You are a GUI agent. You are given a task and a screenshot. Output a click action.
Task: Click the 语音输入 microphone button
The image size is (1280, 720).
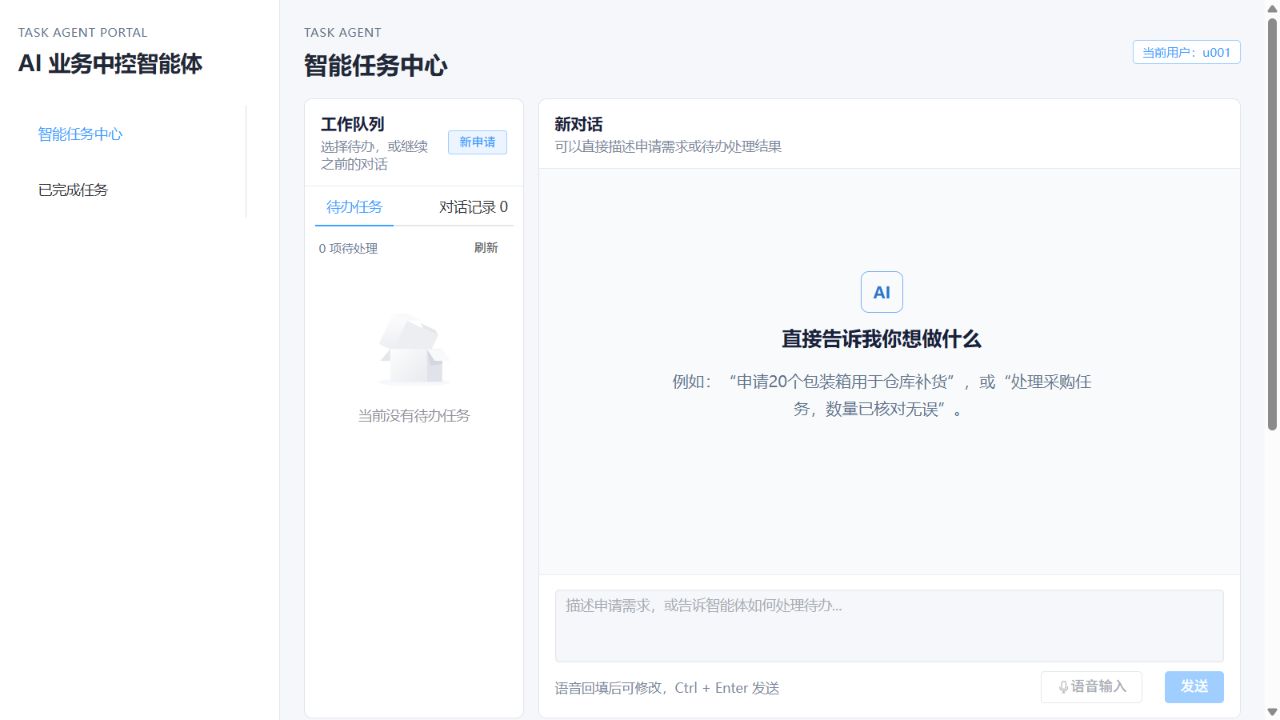tap(1091, 687)
